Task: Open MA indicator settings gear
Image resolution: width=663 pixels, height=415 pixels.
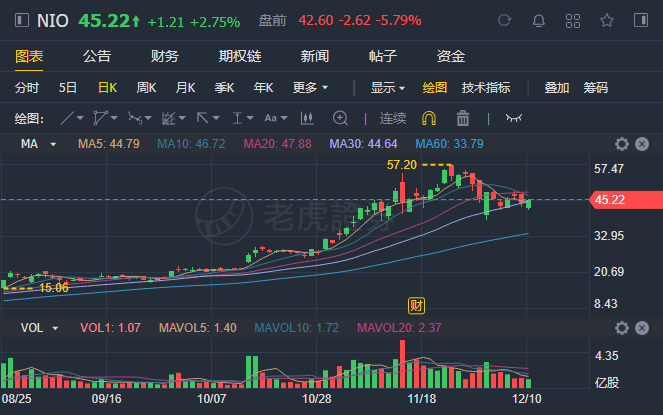Action: pyautogui.click(x=622, y=144)
